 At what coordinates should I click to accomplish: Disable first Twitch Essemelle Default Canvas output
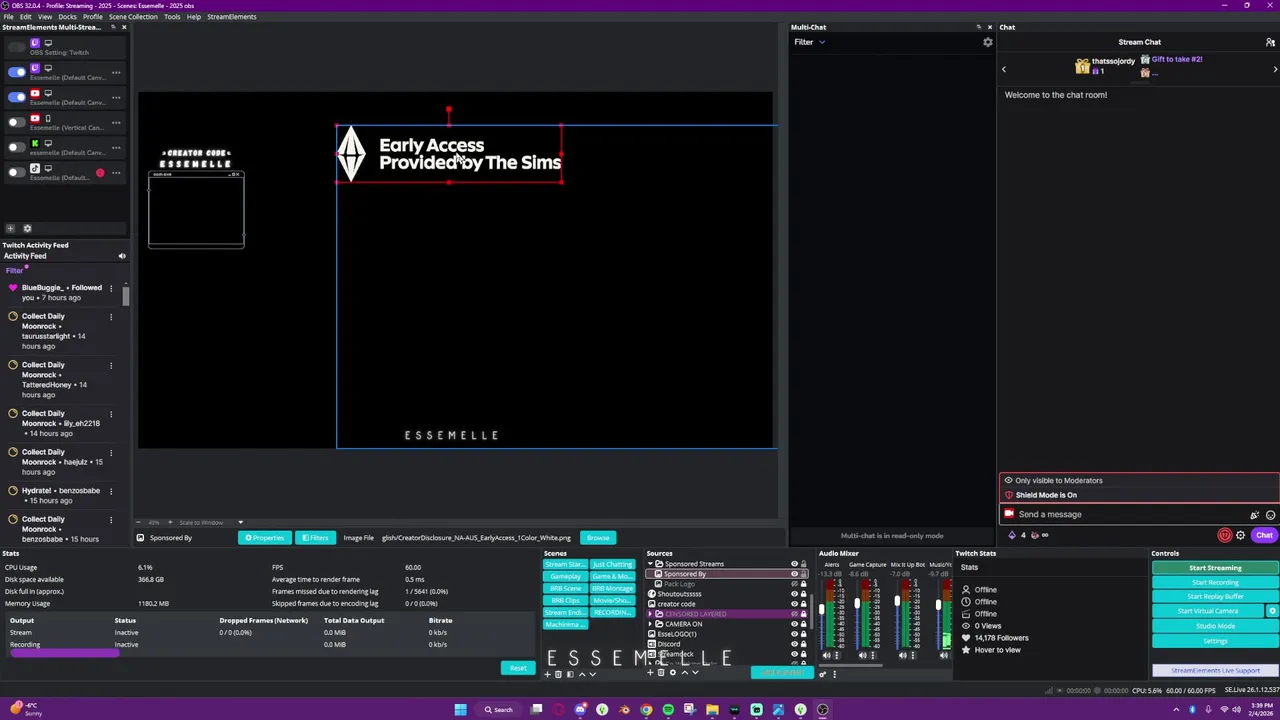(17, 72)
